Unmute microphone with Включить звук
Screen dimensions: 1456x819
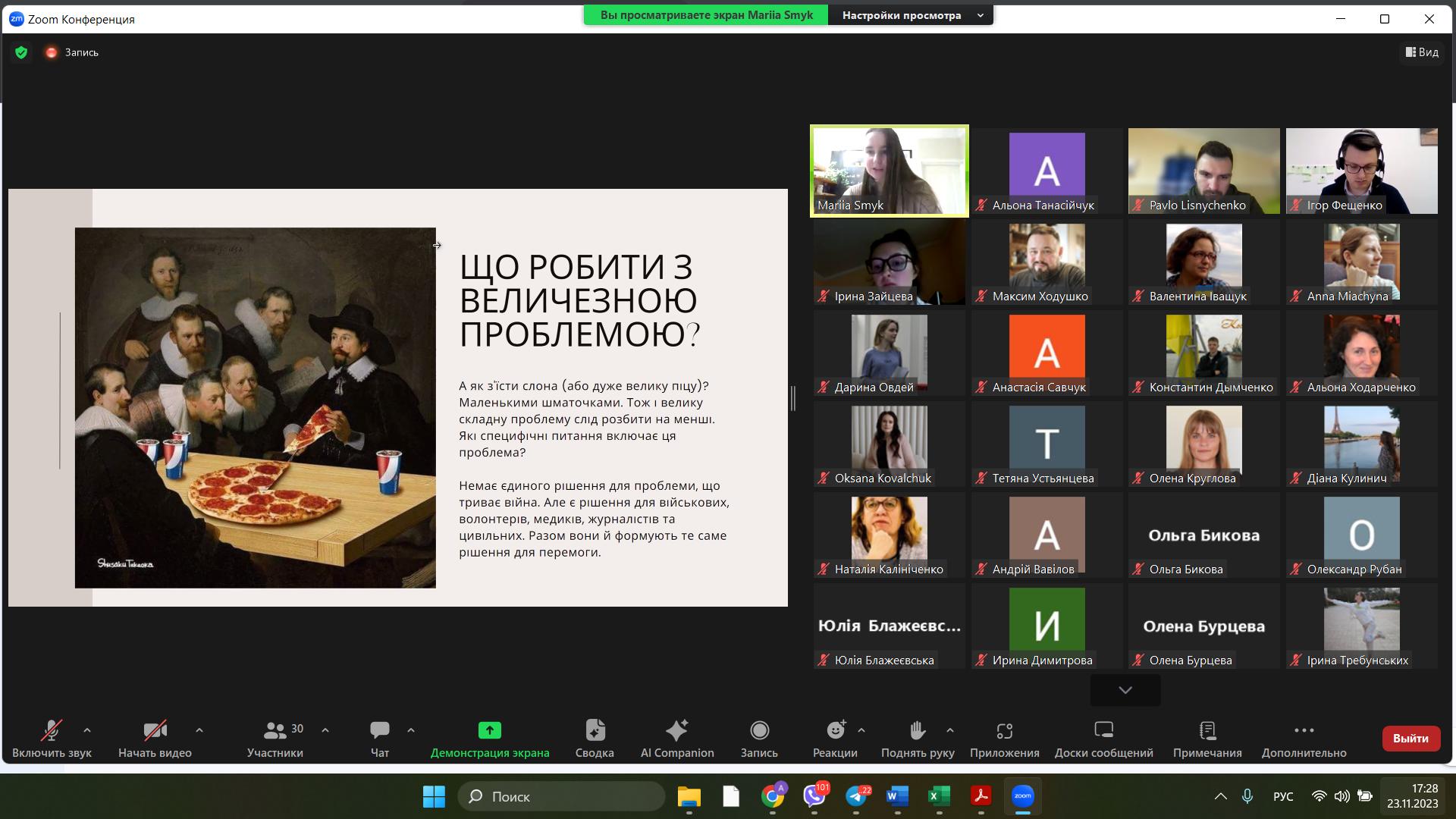[x=51, y=730]
